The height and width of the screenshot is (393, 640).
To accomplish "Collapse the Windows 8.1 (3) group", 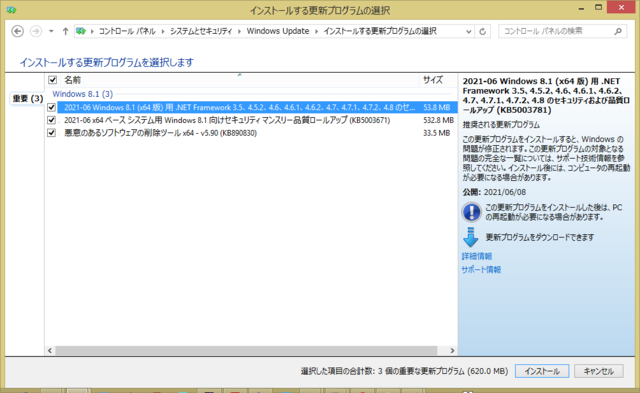I will click(x=82, y=94).
